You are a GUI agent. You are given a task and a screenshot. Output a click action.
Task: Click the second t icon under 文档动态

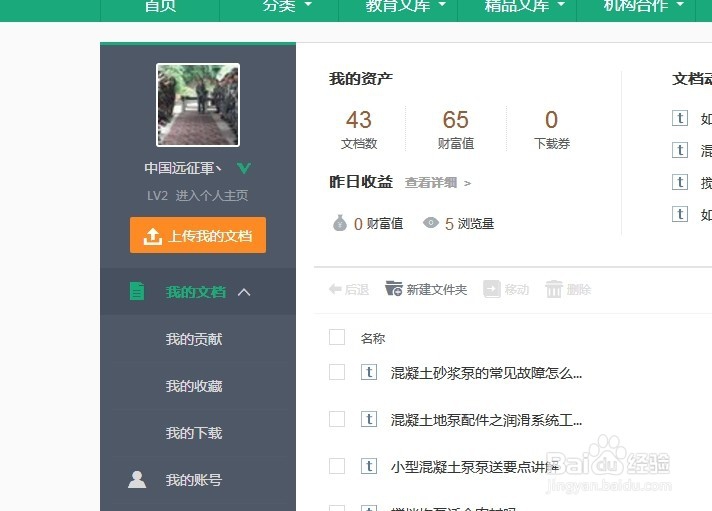click(680, 150)
